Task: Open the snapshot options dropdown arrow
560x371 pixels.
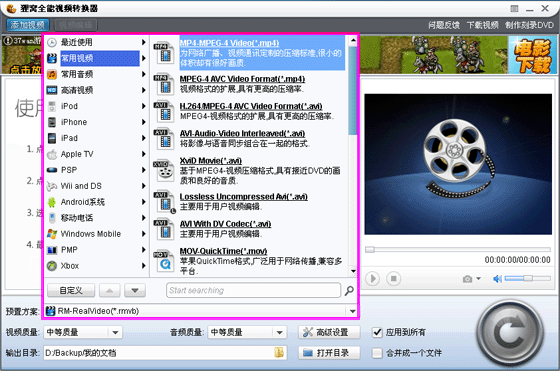Action: click(479, 279)
